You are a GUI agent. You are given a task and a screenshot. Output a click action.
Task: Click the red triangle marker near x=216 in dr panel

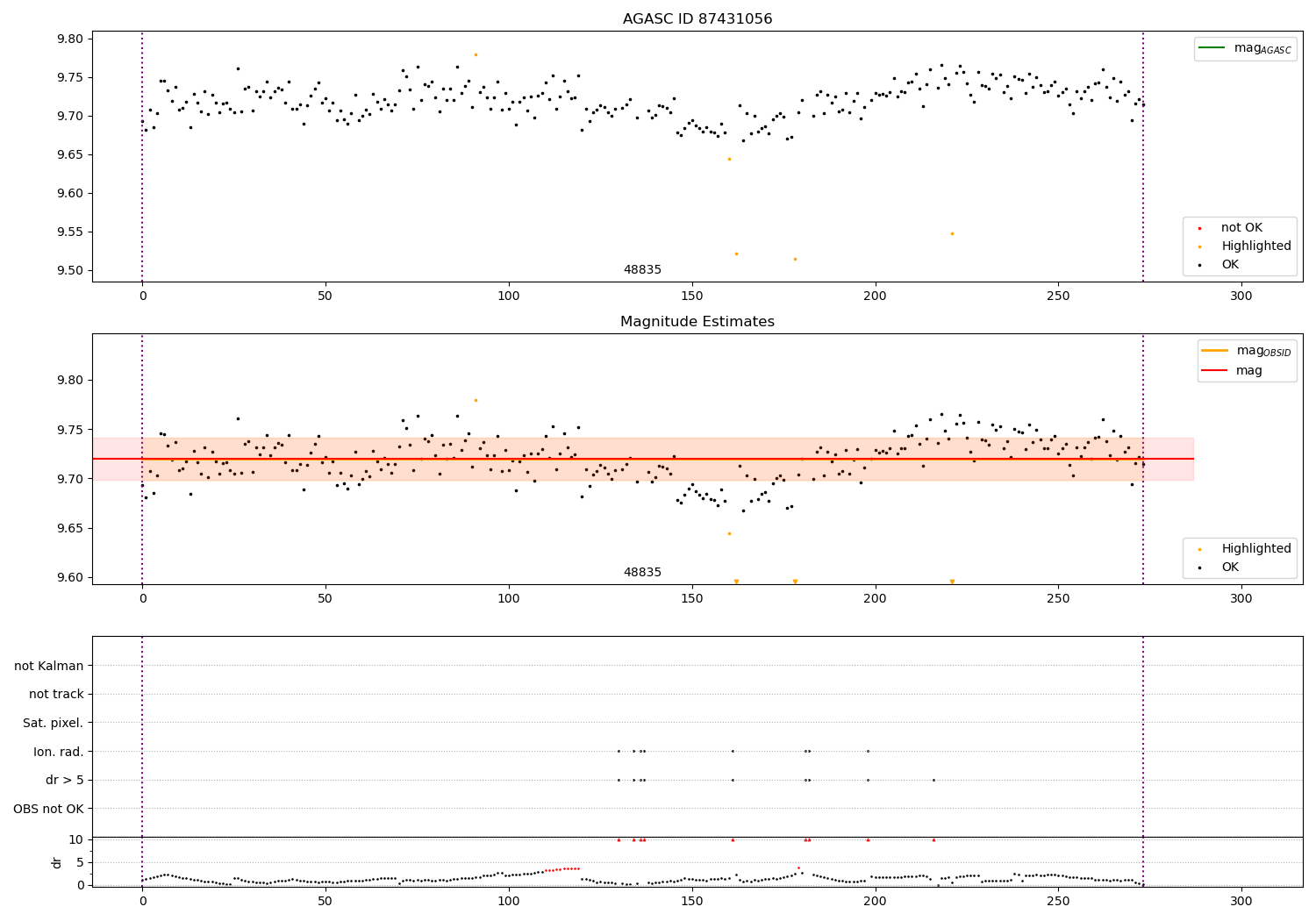[933, 839]
